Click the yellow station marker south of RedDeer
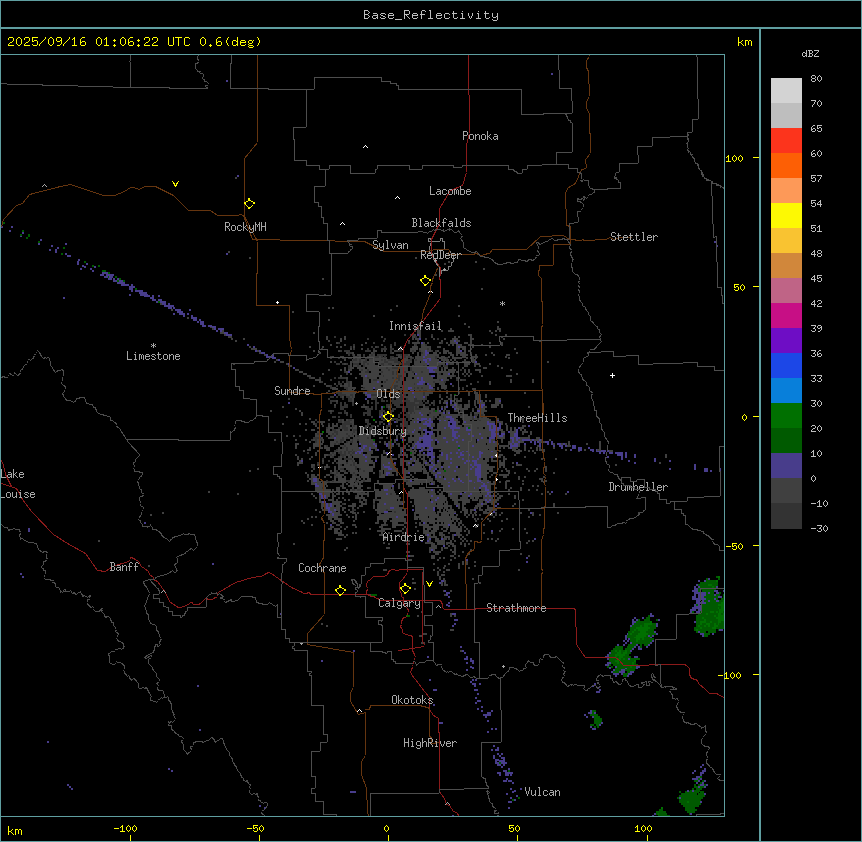Screen dimensions: 862x842 (x=426, y=281)
